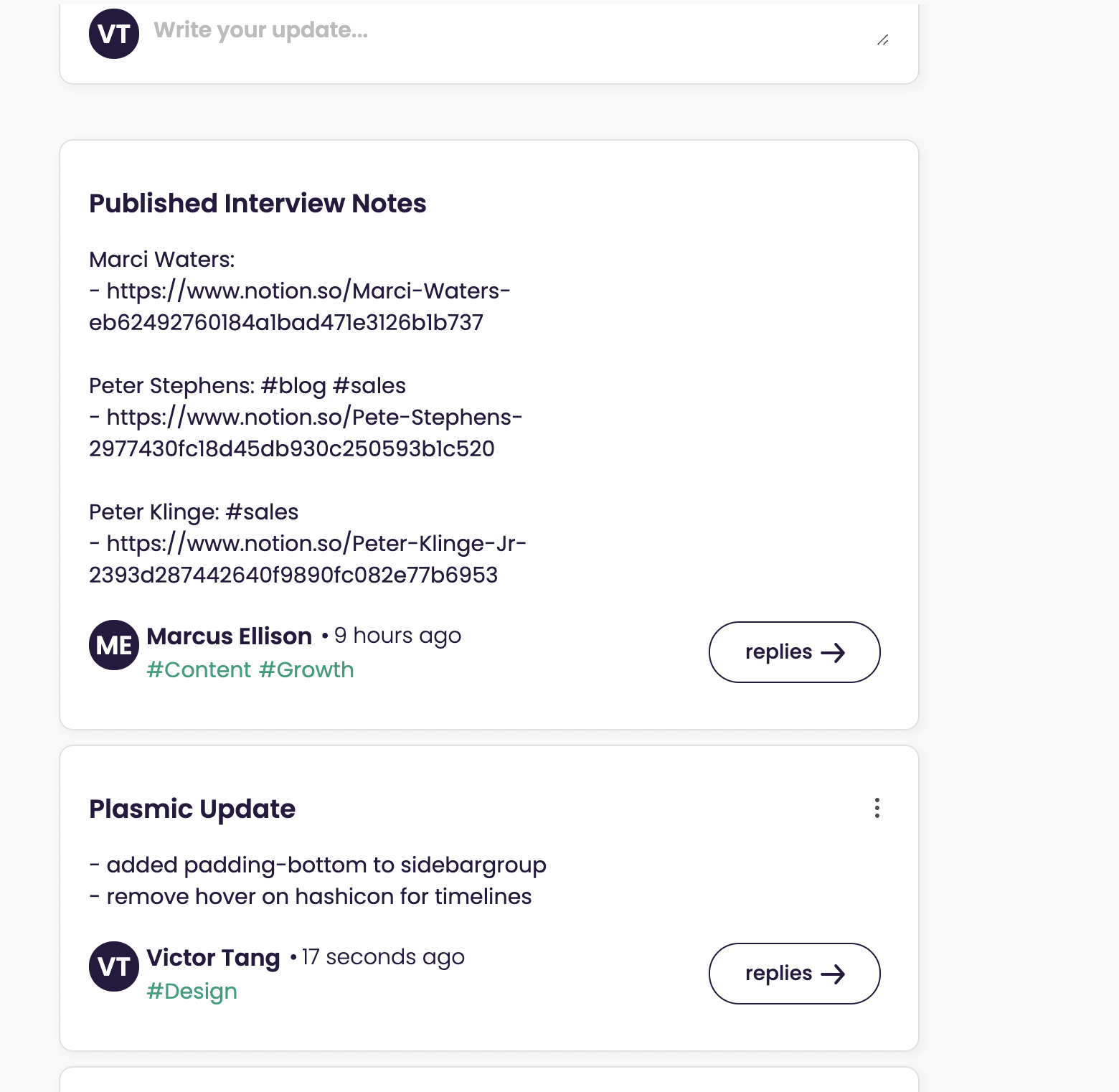Image resolution: width=1119 pixels, height=1092 pixels.
Task: Click the bullet separator next to 17 seconds ago
Action: (293, 956)
